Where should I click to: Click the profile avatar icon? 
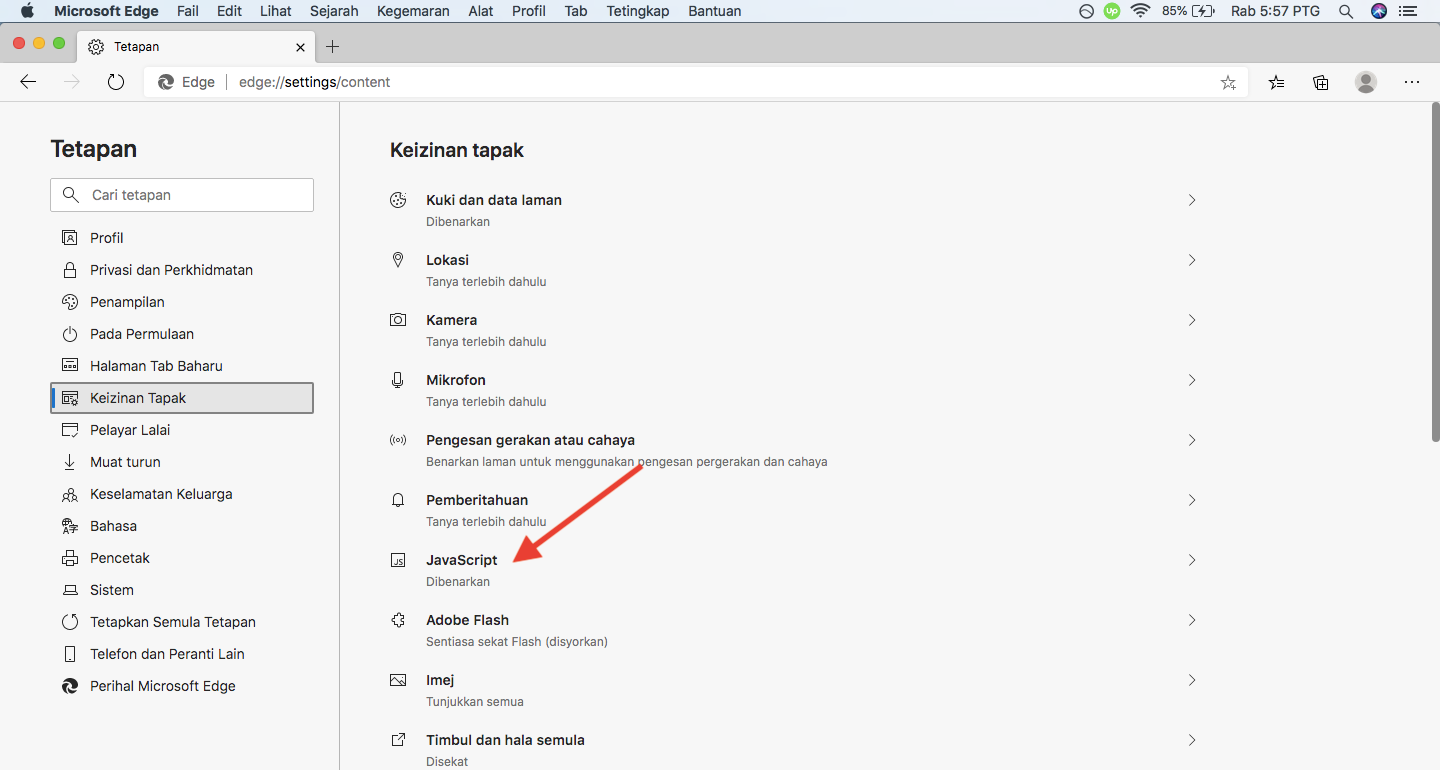(1366, 83)
